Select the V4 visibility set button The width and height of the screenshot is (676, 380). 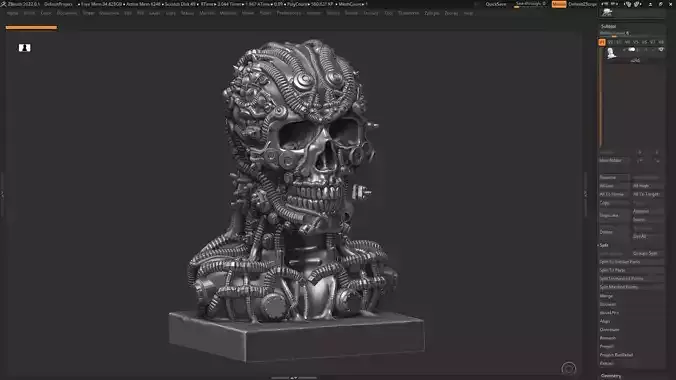point(627,42)
